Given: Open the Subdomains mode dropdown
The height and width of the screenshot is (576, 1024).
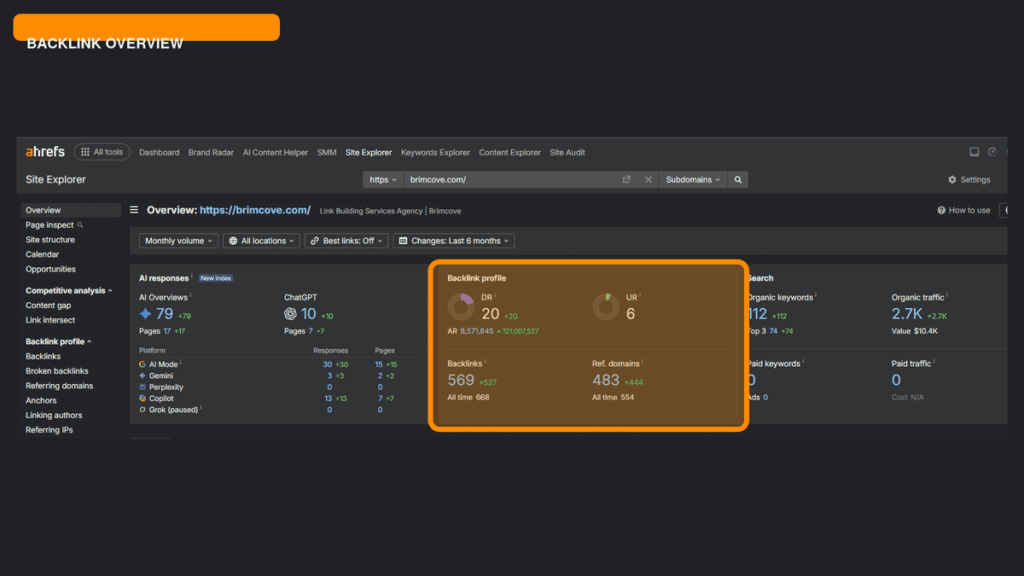Looking at the screenshot, I should 692,180.
